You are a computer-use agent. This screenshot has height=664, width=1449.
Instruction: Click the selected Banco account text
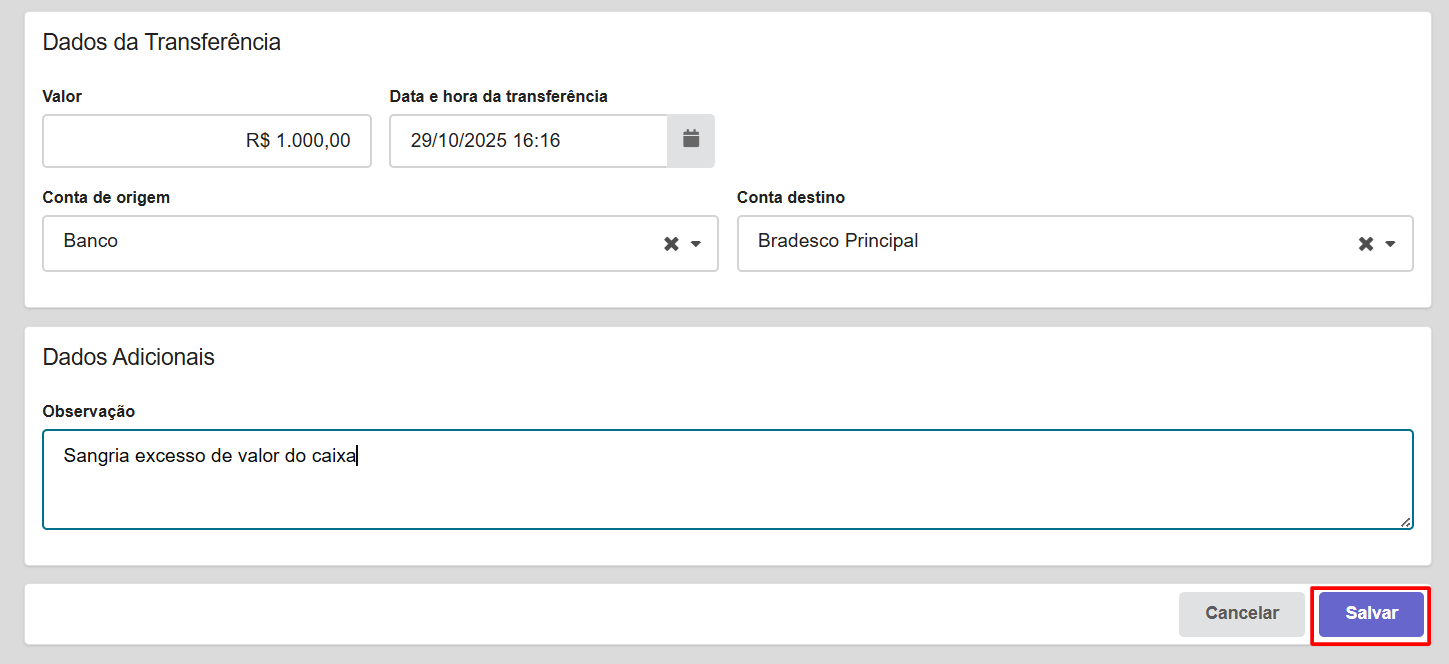click(x=91, y=241)
